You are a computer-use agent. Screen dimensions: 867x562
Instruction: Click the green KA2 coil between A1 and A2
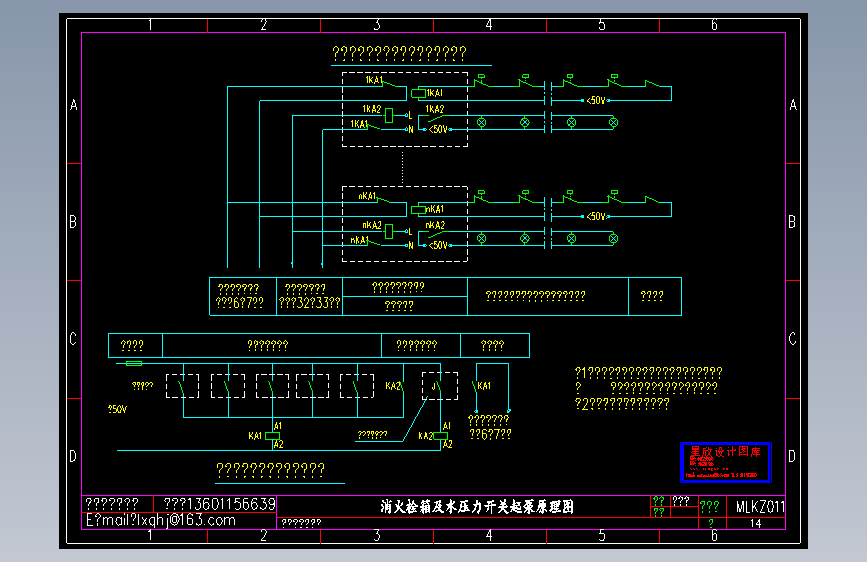[440, 436]
